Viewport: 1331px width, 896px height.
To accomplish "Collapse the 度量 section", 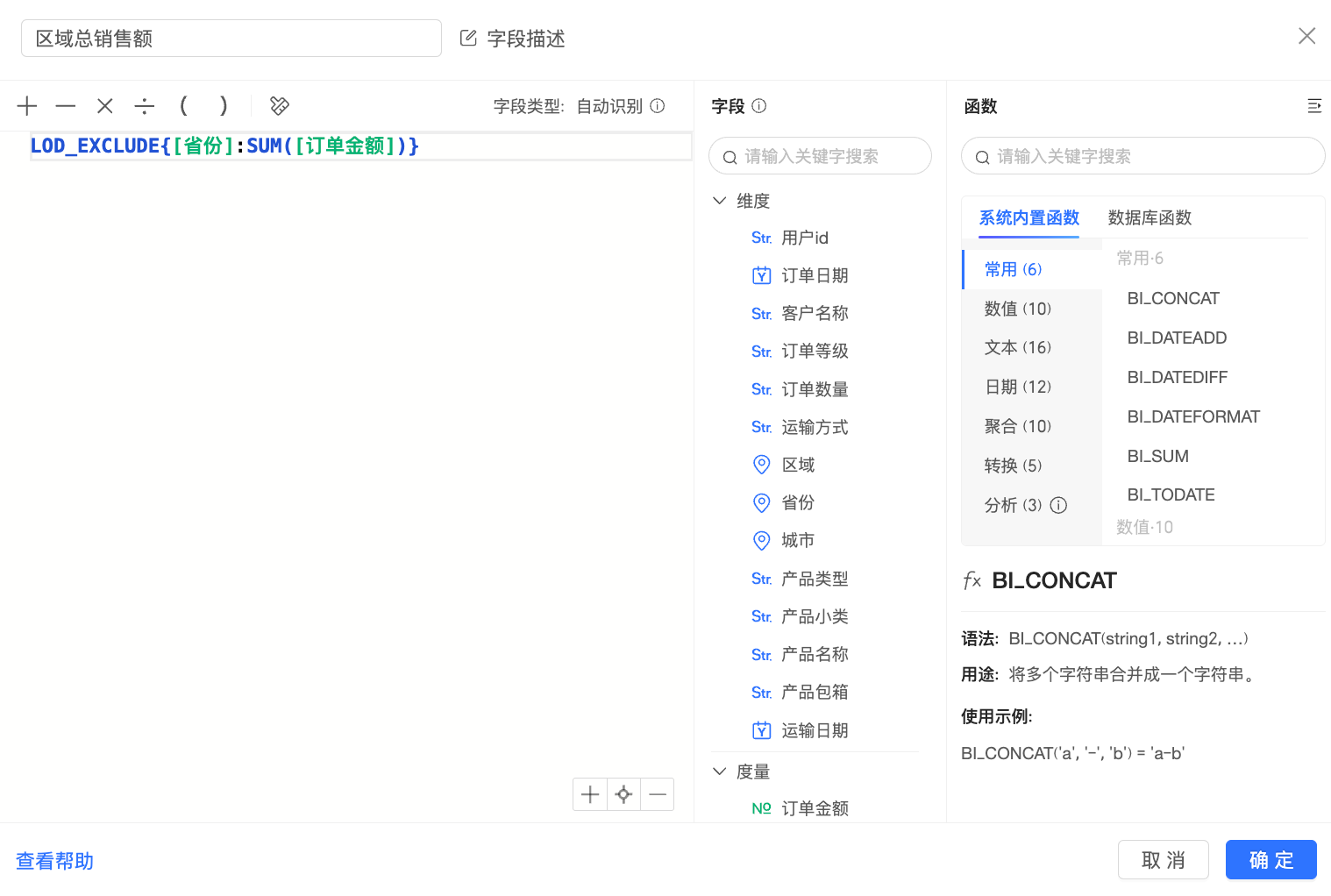I will [x=720, y=772].
